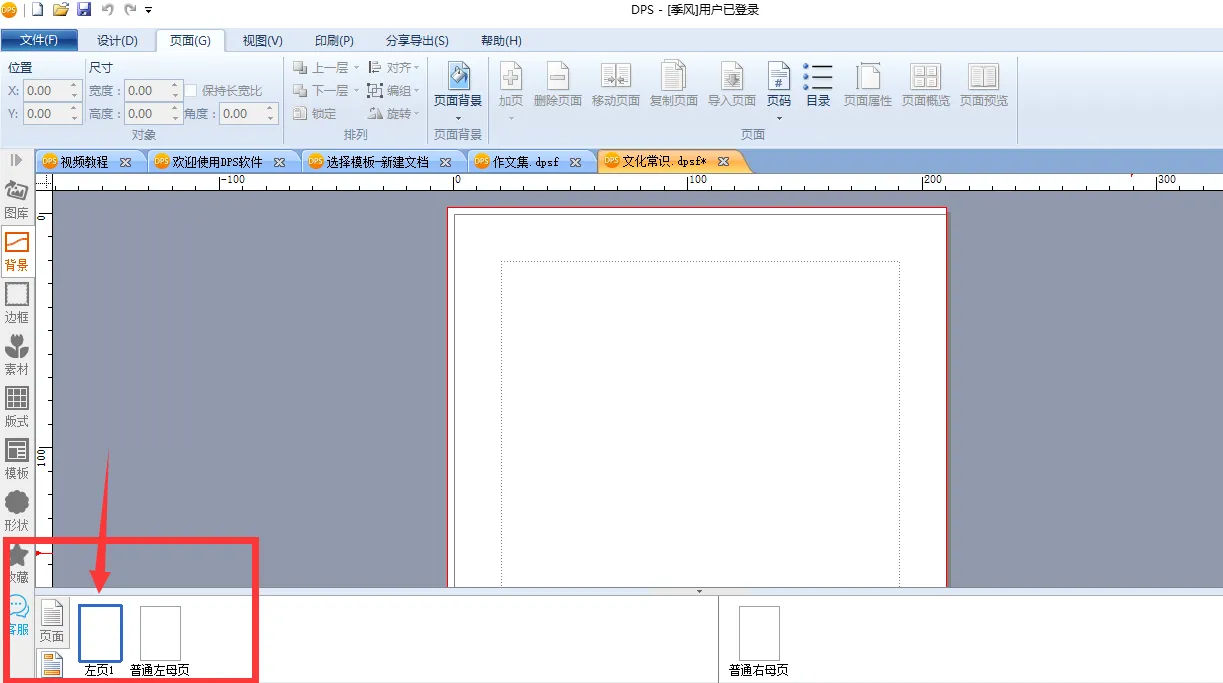Screen dimensions: 1223x683
Task: Click the 加页 add page icon
Action: [x=510, y=84]
